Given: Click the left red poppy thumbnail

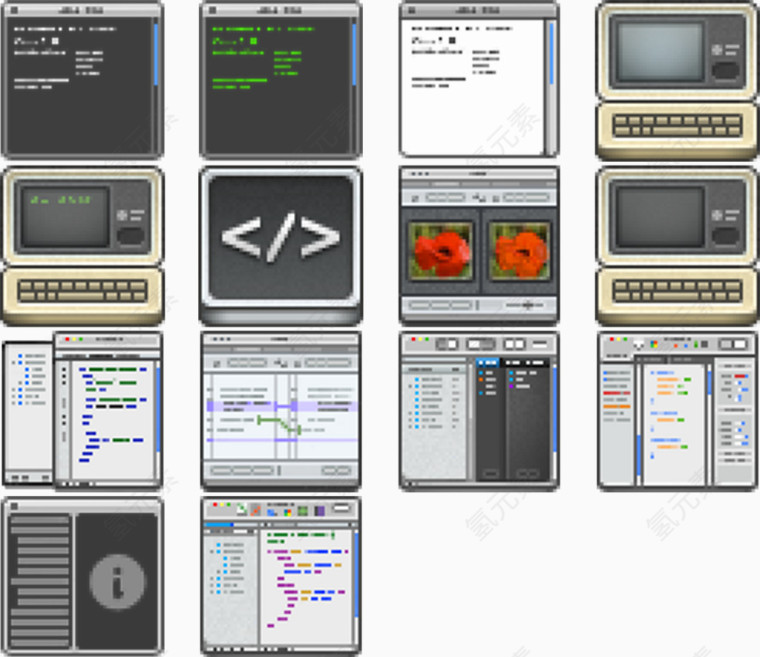Looking at the screenshot, I should pos(441,250).
